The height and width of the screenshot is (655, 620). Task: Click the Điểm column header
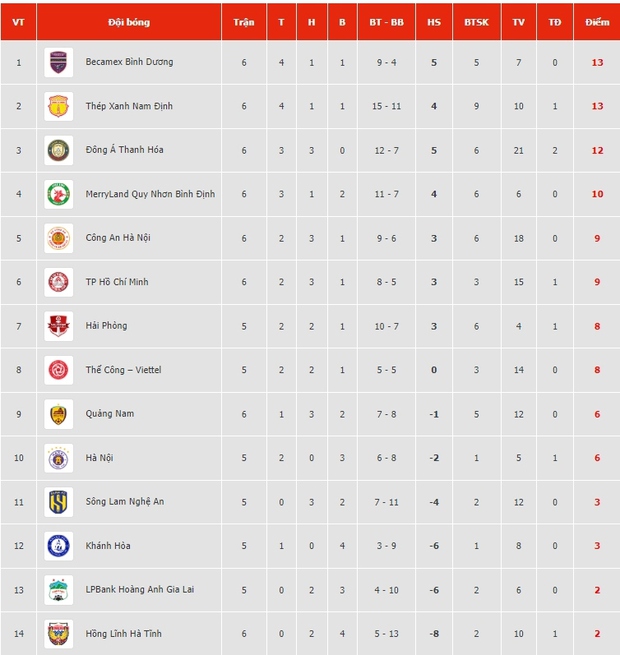click(x=597, y=21)
